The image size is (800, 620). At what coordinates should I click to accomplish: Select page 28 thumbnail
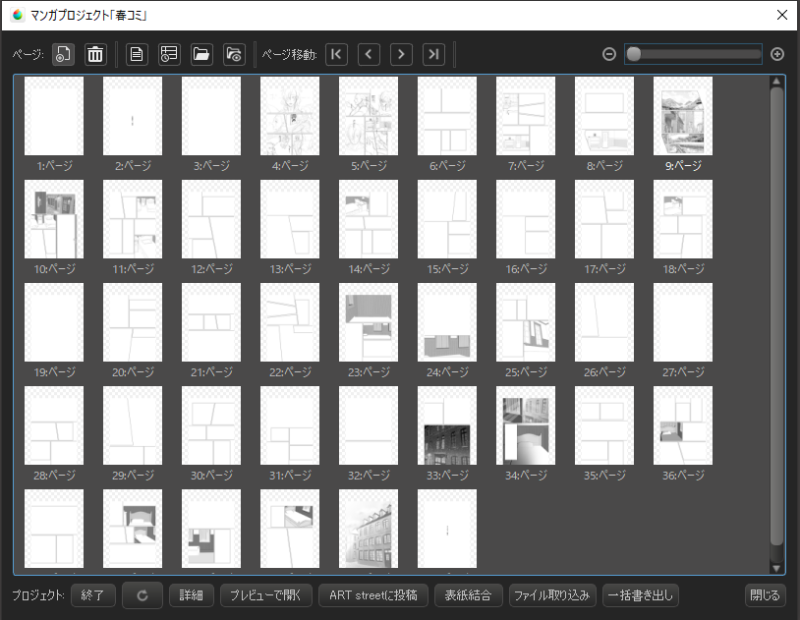tap(54, 425)
